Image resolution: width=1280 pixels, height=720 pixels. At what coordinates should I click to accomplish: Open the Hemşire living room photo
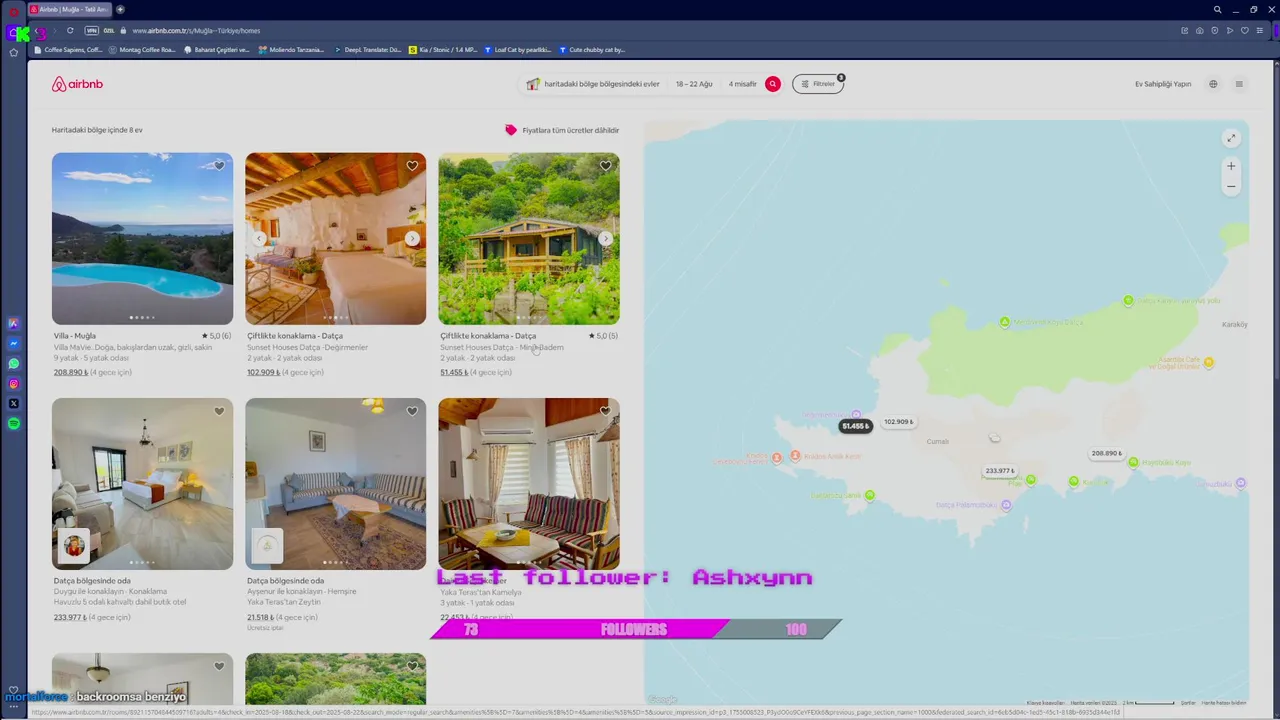click(335, 484)
